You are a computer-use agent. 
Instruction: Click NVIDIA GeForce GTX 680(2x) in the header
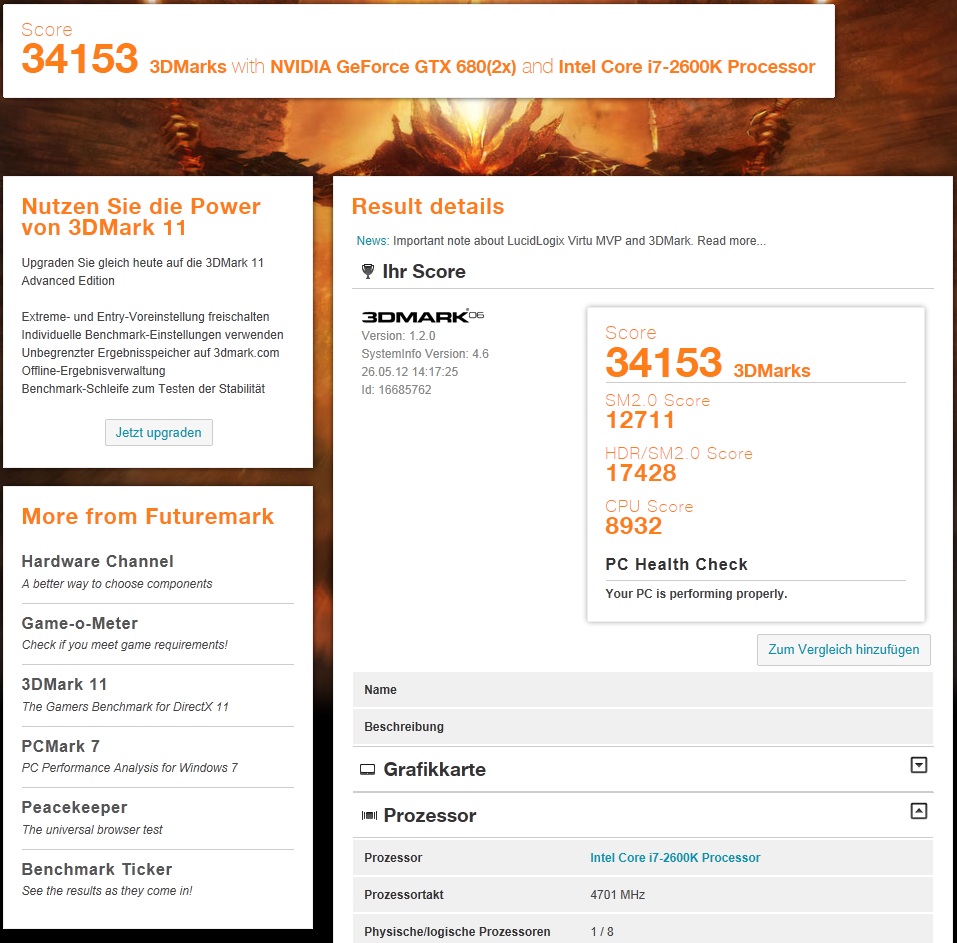pyautogui.click(x=393, y=67)
